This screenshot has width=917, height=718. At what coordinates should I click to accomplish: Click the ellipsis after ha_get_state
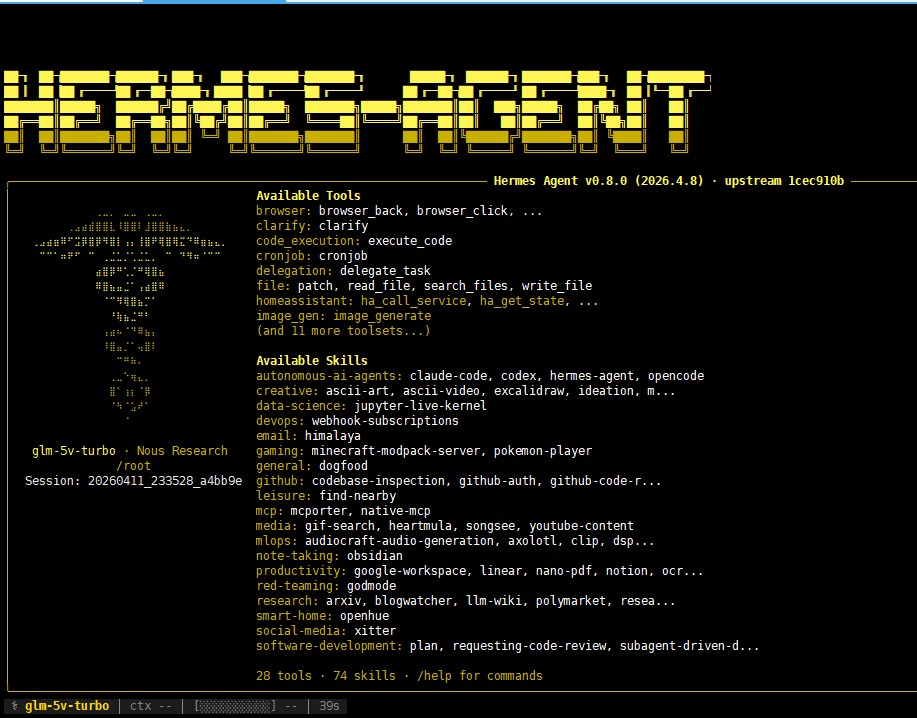tap(588, 301)
